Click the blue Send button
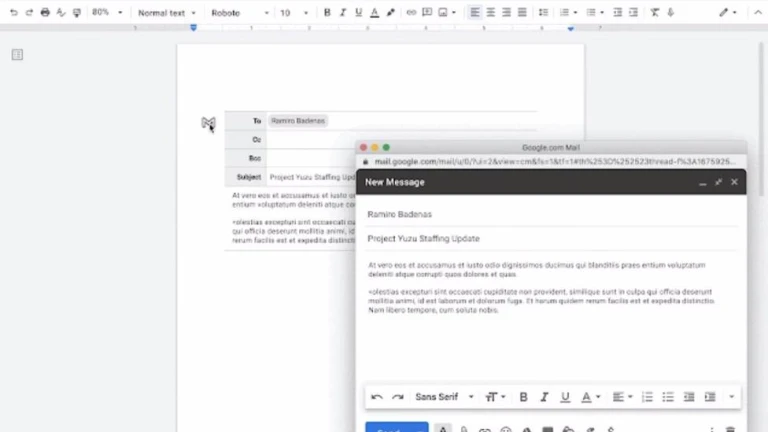 point(396,428)
